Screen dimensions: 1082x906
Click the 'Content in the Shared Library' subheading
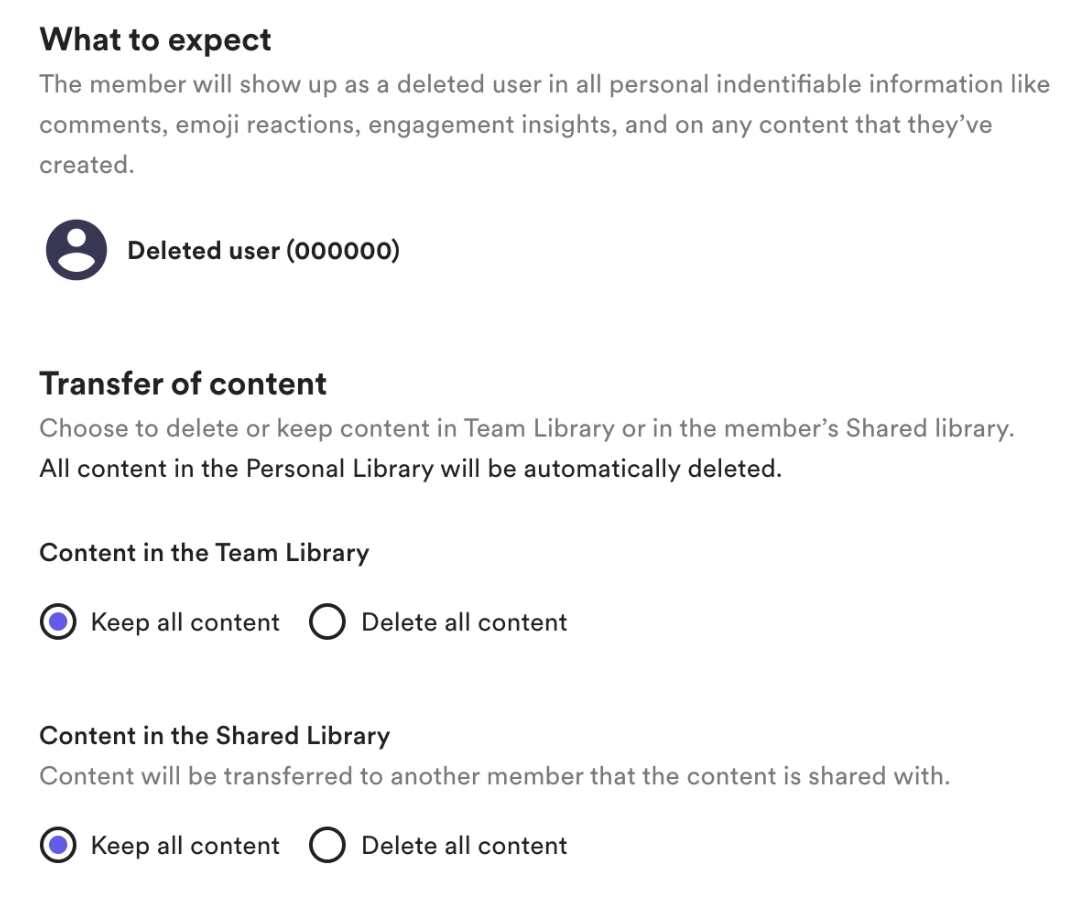point(215,736)
